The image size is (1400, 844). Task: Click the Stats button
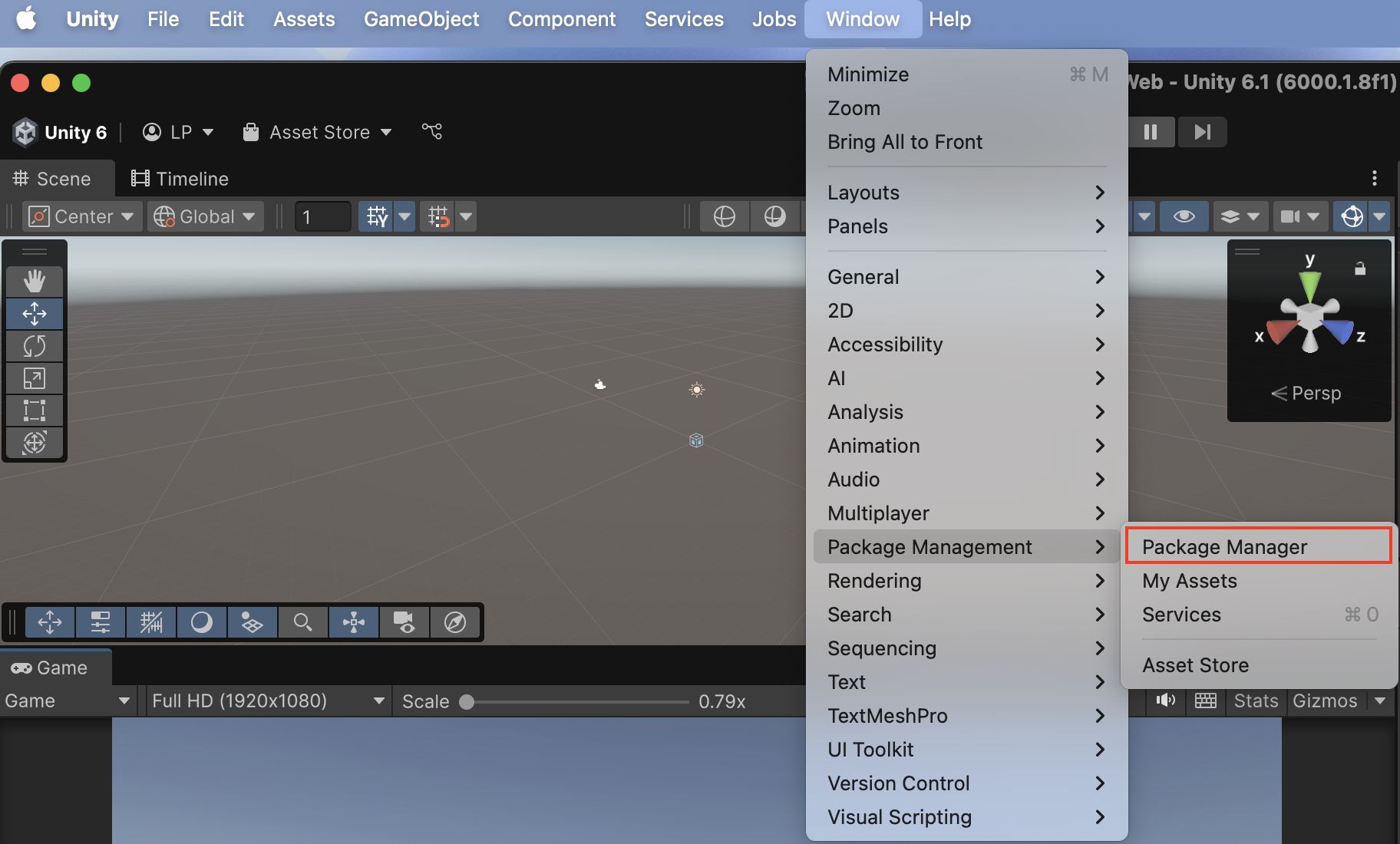click(x=1256, y=701)
